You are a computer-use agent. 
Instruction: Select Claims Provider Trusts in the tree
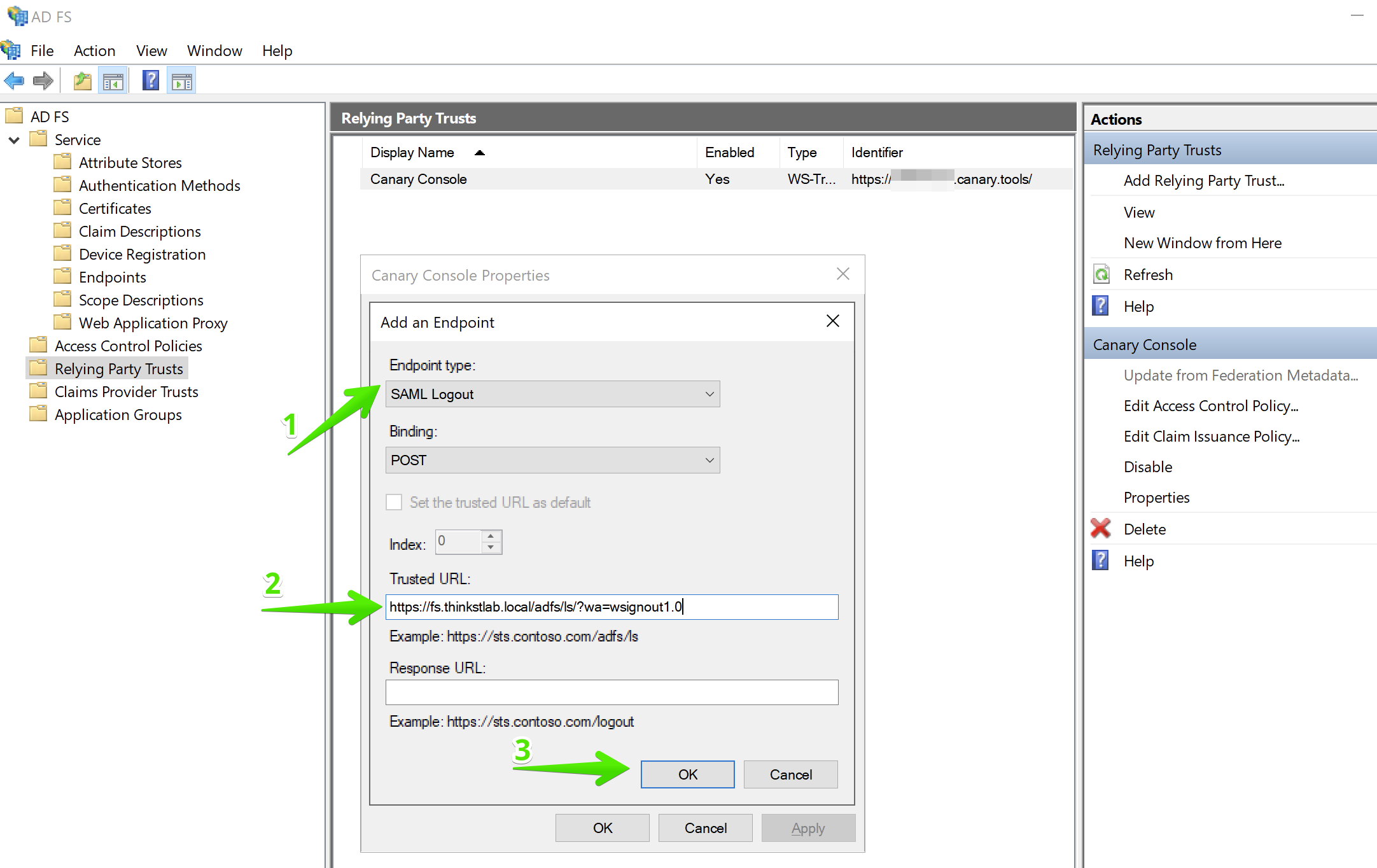[x=127, y=391]
